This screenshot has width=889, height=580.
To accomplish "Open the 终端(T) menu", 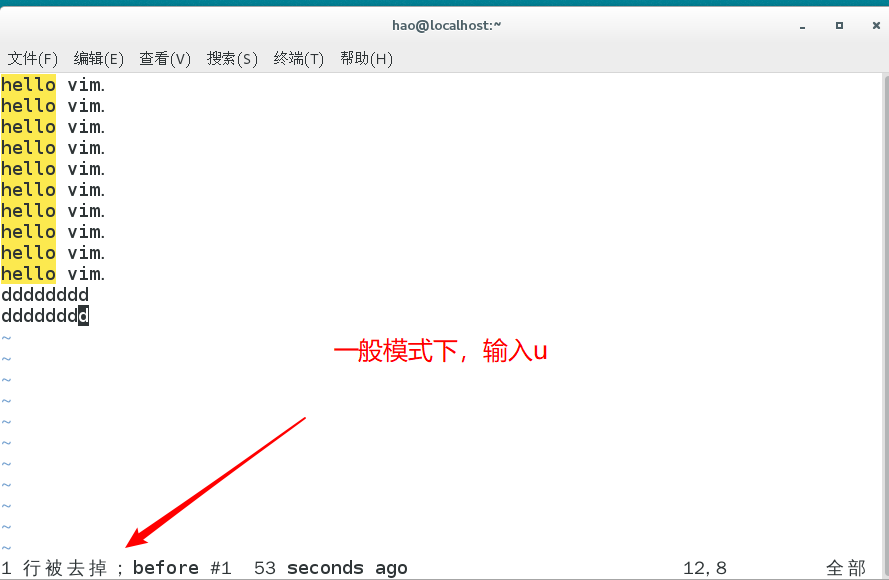I will [298, 58].
